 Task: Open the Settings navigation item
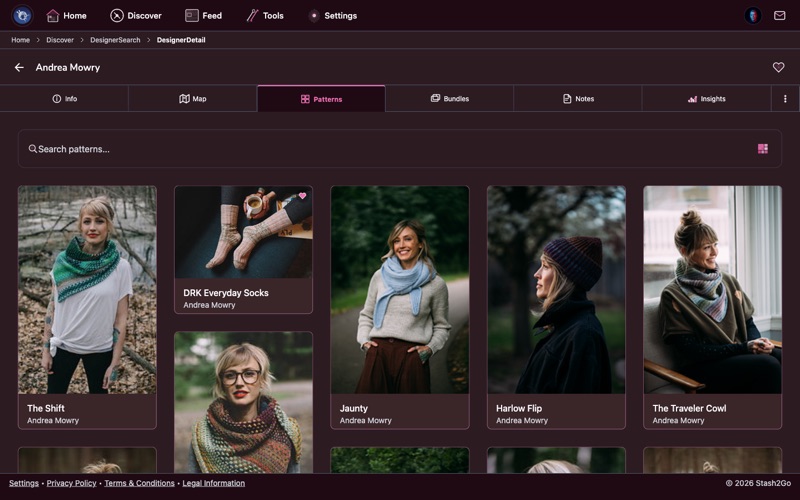[333, 16]
